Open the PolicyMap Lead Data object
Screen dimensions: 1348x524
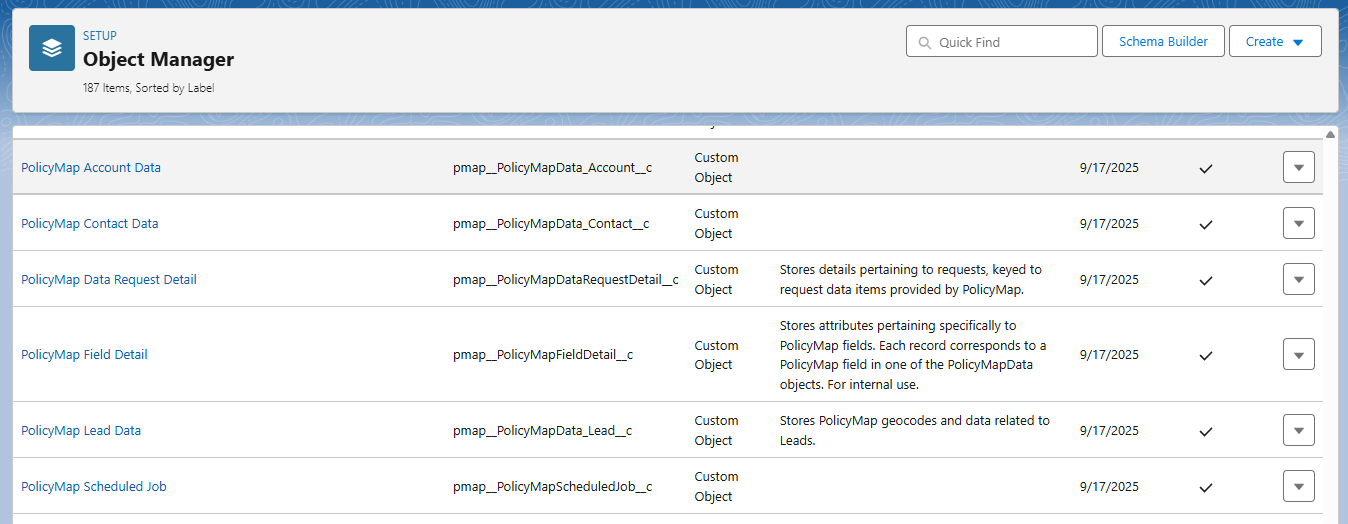click(81, 431)
